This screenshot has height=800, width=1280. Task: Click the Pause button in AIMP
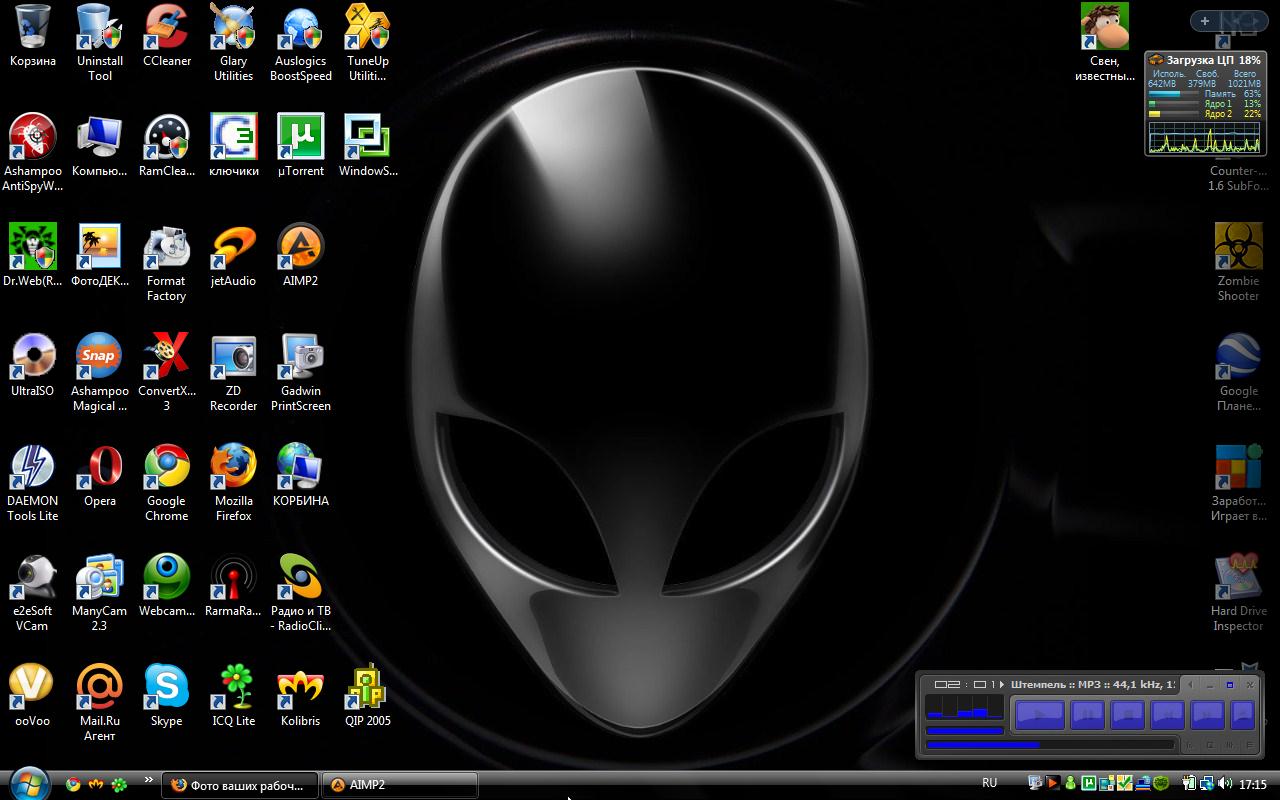pos(1087,715)
